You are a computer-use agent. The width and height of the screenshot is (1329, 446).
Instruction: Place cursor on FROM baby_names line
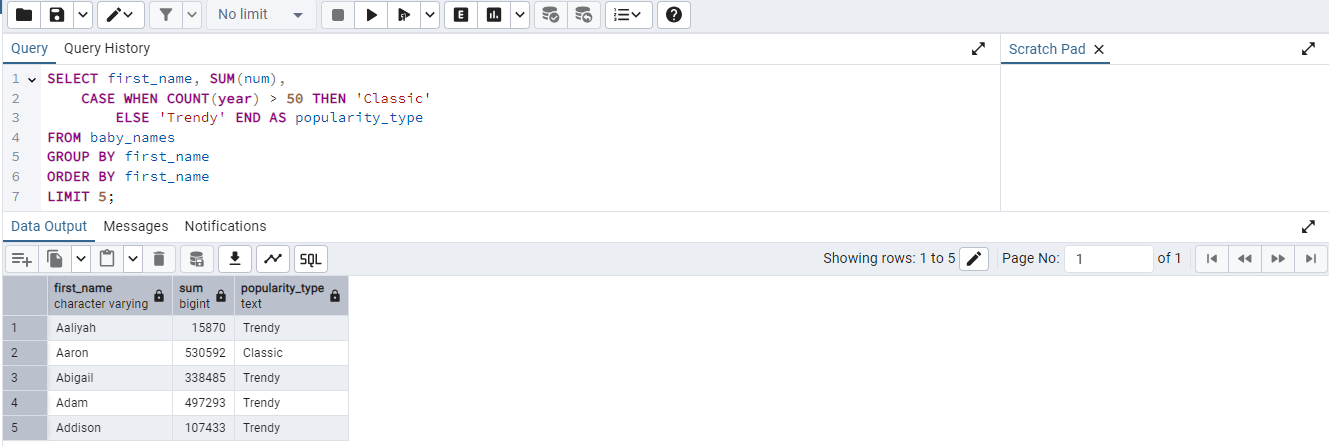111,137
